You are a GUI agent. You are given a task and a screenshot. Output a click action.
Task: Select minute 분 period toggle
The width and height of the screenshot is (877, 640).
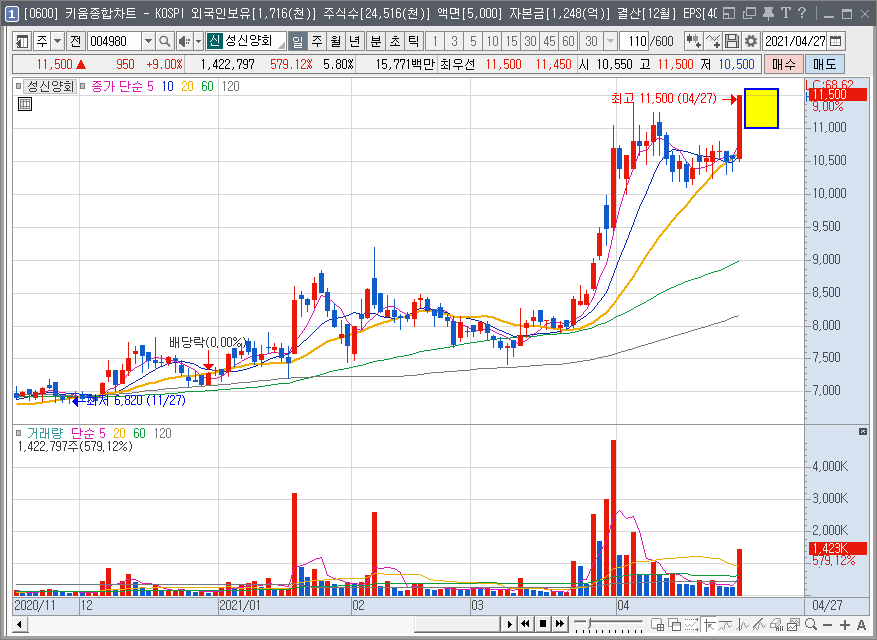(376, 41)
